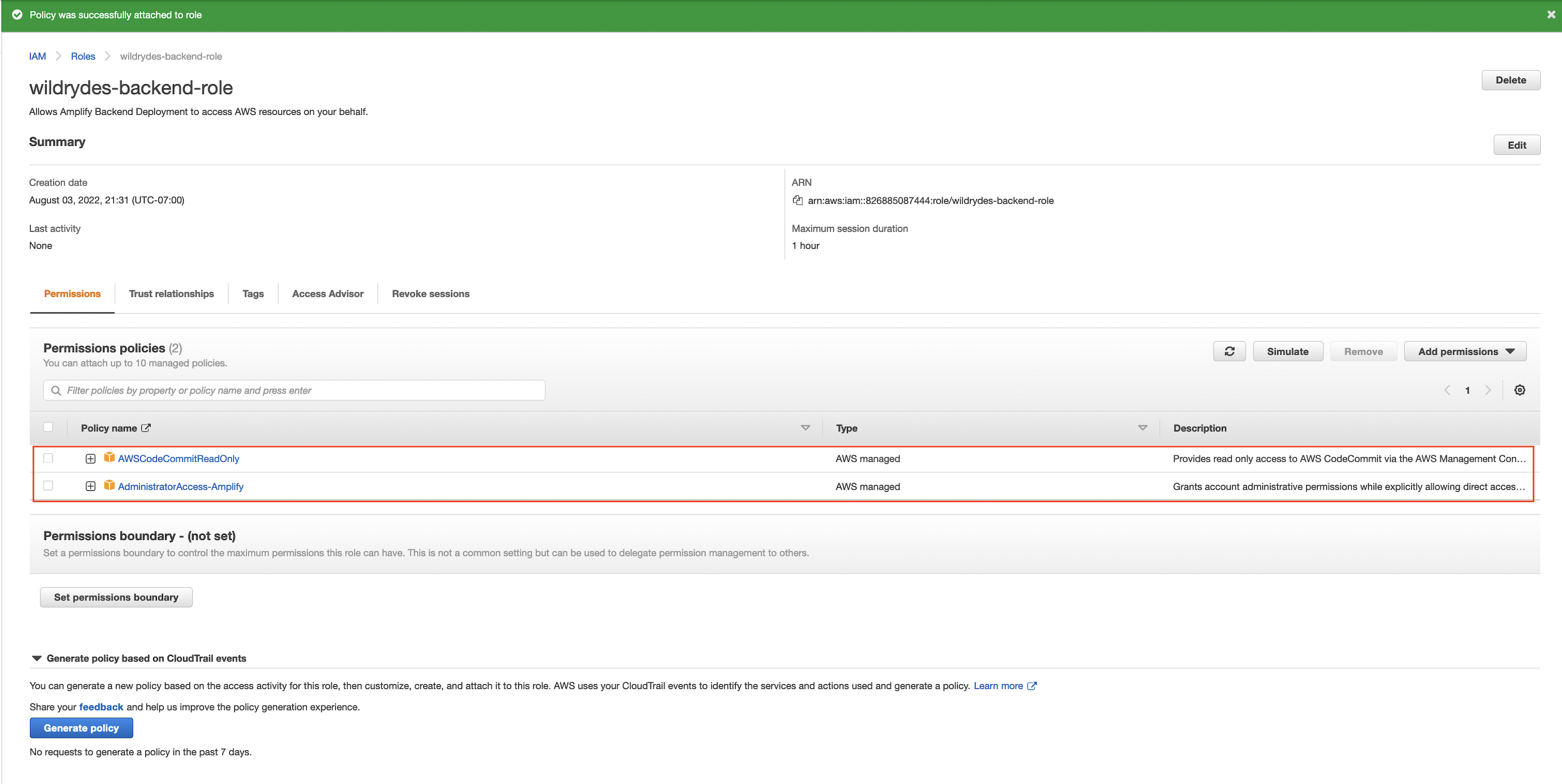
Task: Switch to the Trust relationships tab
Action: pos(171,293)
